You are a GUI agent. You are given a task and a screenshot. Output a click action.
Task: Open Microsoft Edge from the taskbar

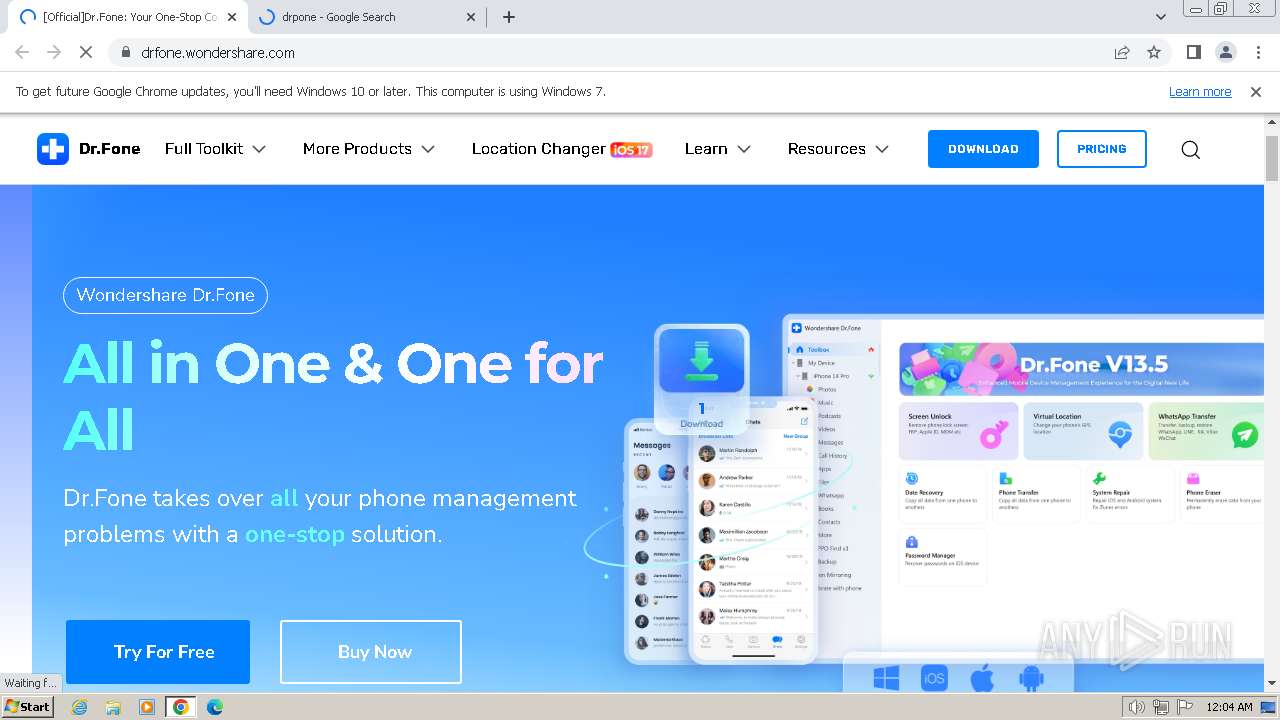point(214,706)
